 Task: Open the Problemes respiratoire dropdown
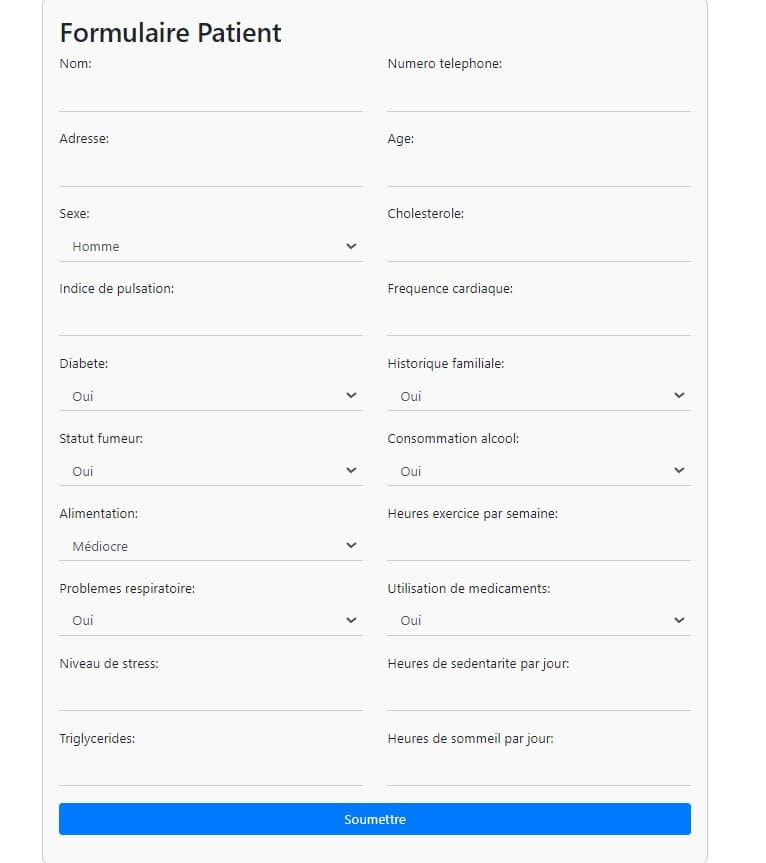click(210, 620)
